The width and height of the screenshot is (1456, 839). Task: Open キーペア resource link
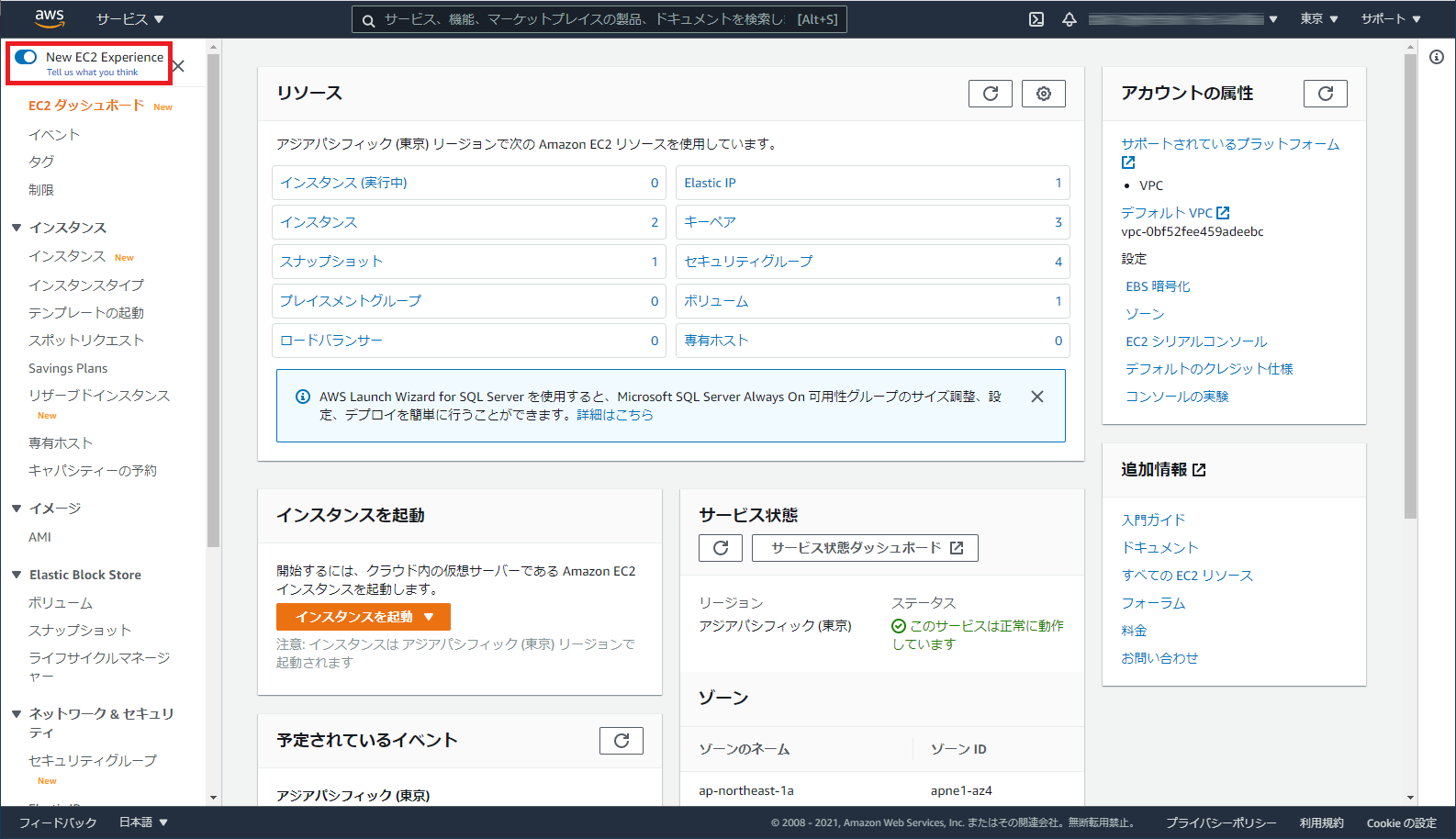click(x=710, y=222)
